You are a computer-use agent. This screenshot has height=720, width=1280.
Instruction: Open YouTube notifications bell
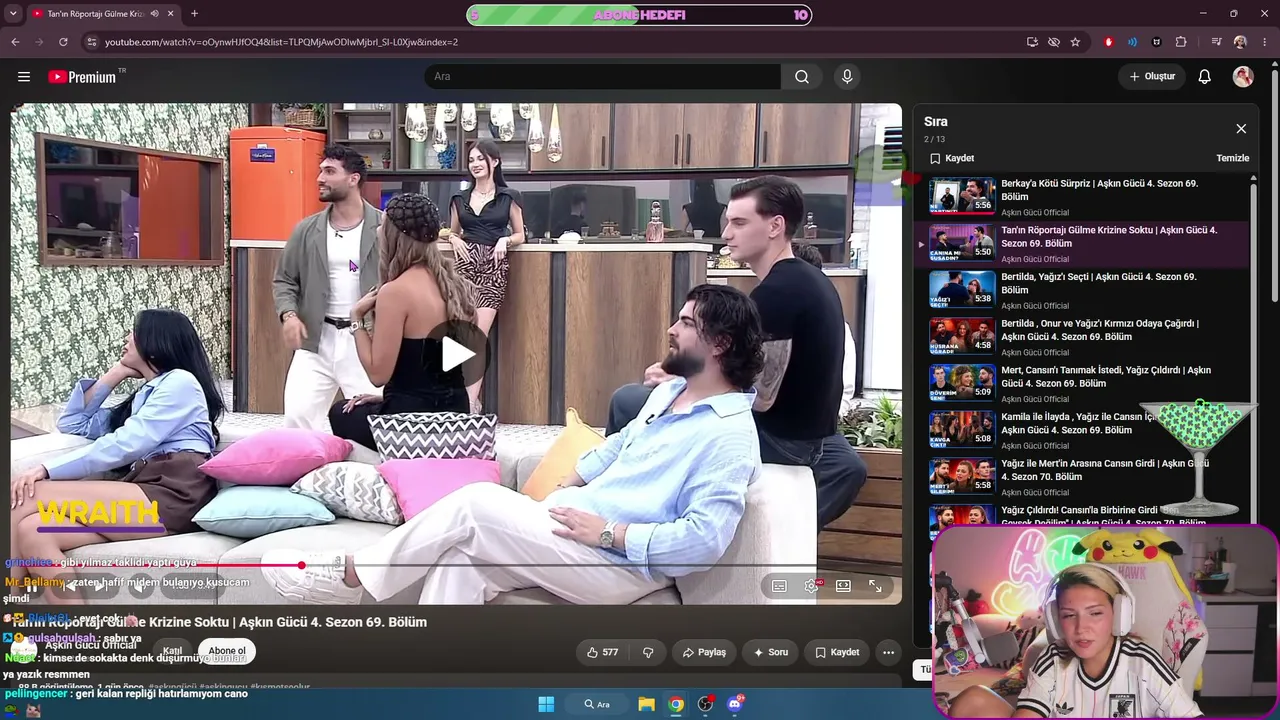[x=1205, y=77]
